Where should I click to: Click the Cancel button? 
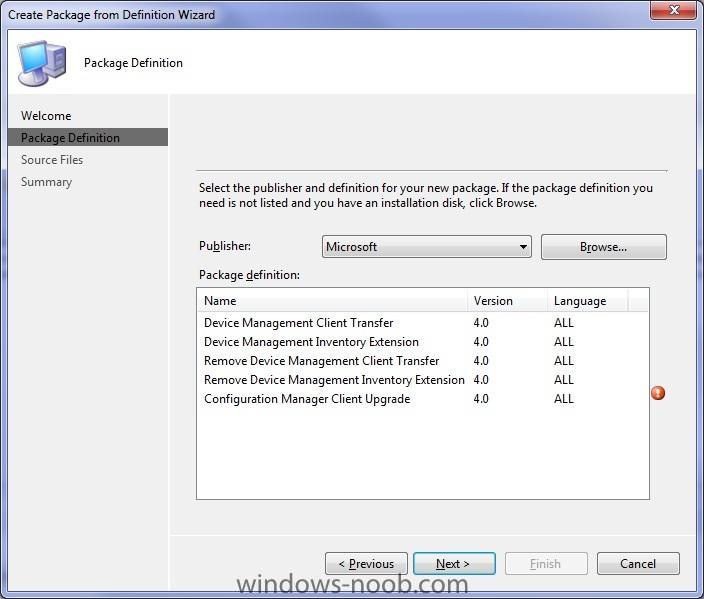coord(638,564)
